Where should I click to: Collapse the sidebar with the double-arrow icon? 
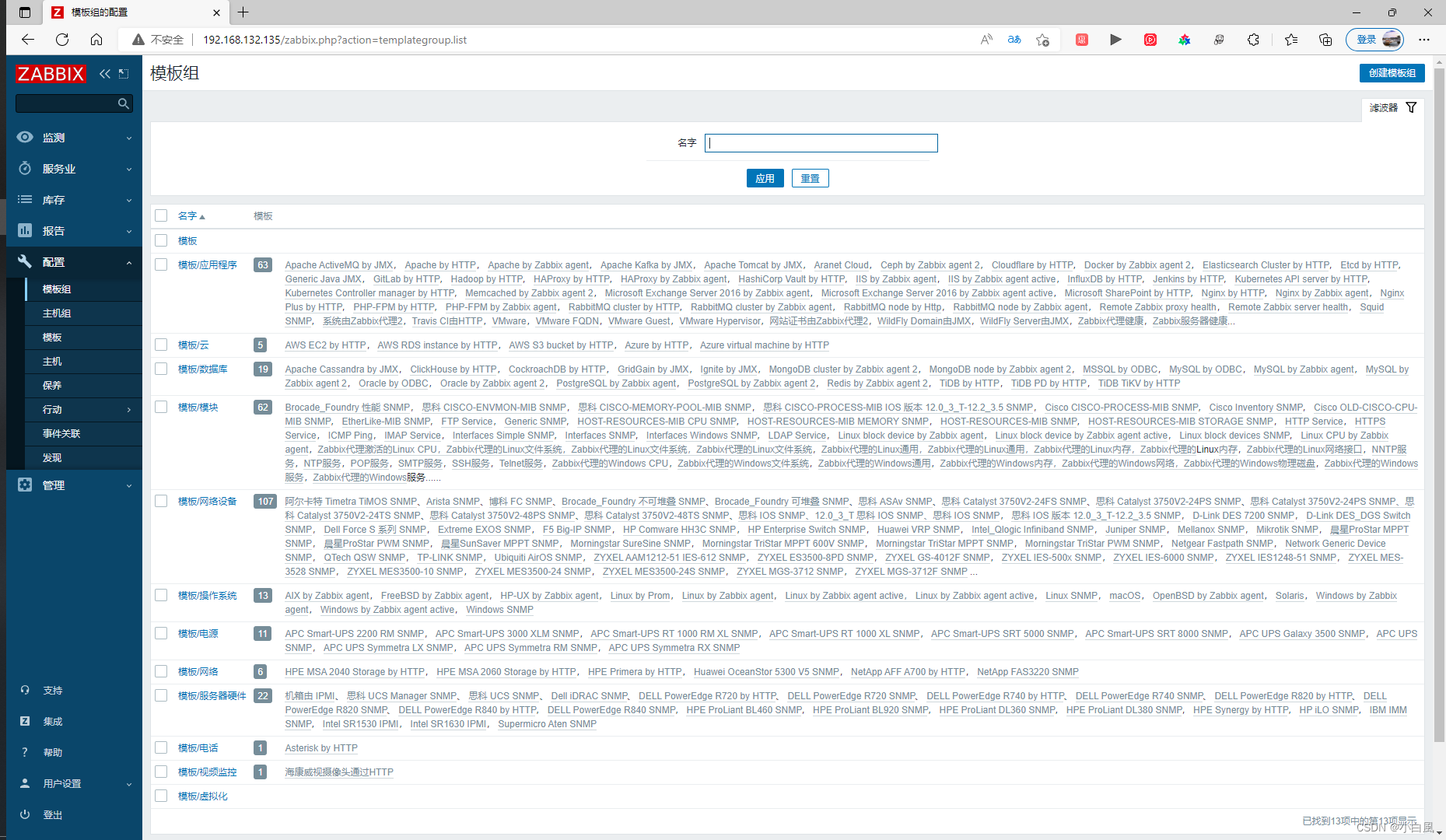pos(105,74)
